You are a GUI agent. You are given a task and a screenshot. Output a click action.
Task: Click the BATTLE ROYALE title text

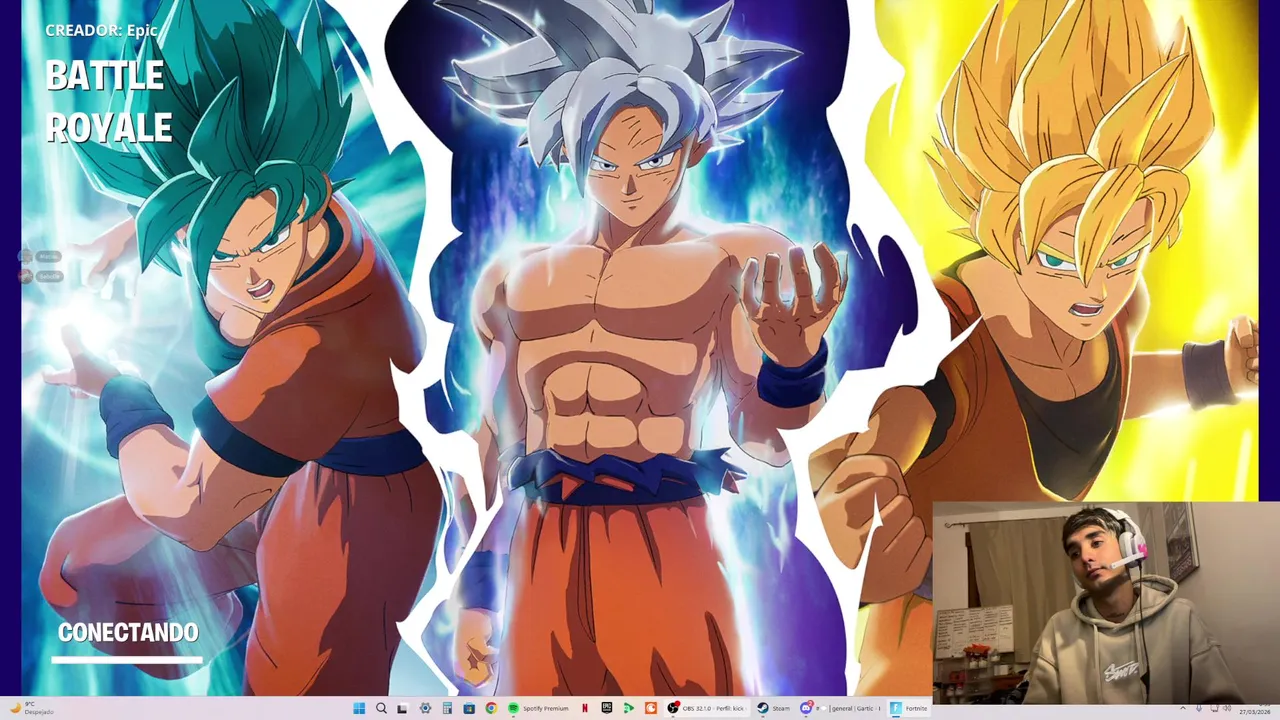pos(109,102)
